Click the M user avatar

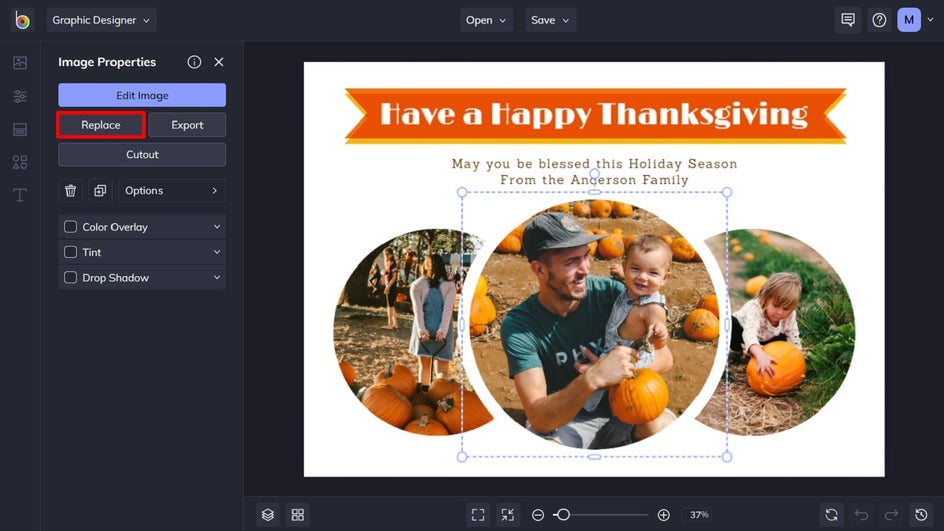click(909, 20)
